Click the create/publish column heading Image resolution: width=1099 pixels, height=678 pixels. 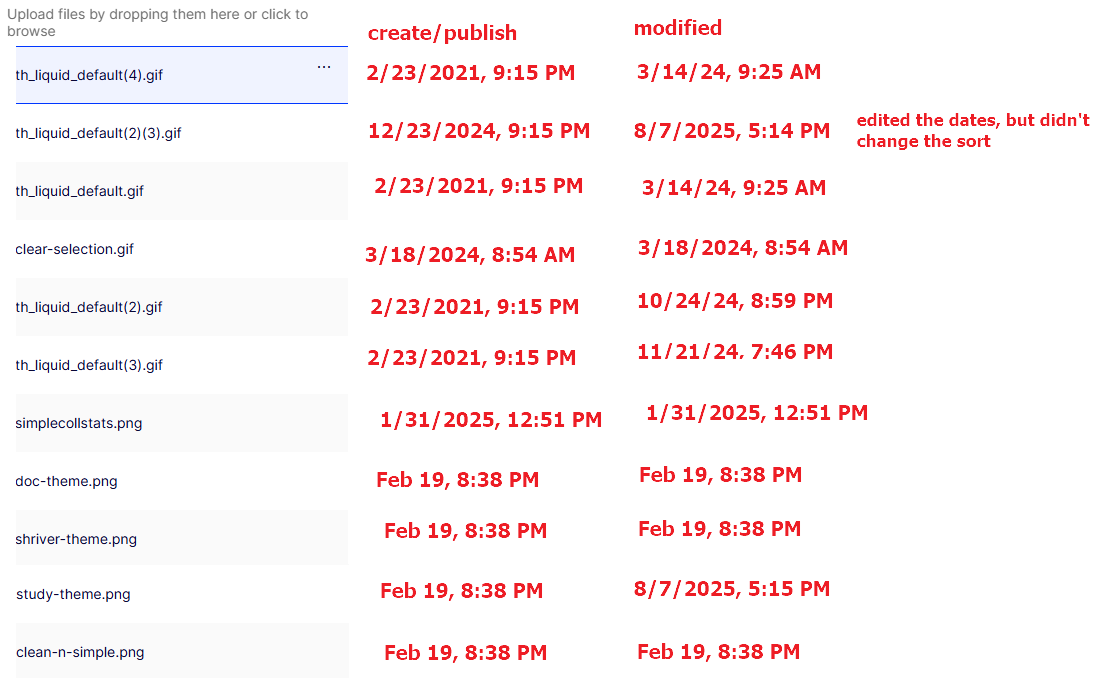coord(442,33)
